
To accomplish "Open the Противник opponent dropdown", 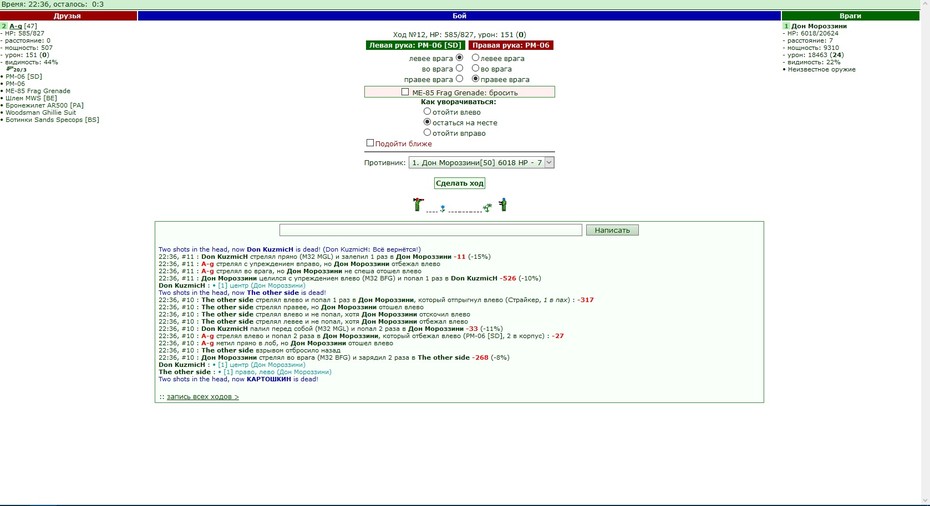I will point(481,163).
